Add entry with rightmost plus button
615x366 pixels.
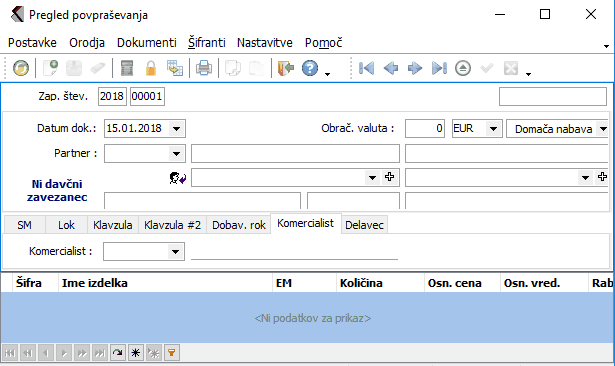click(x=602, y=177)
